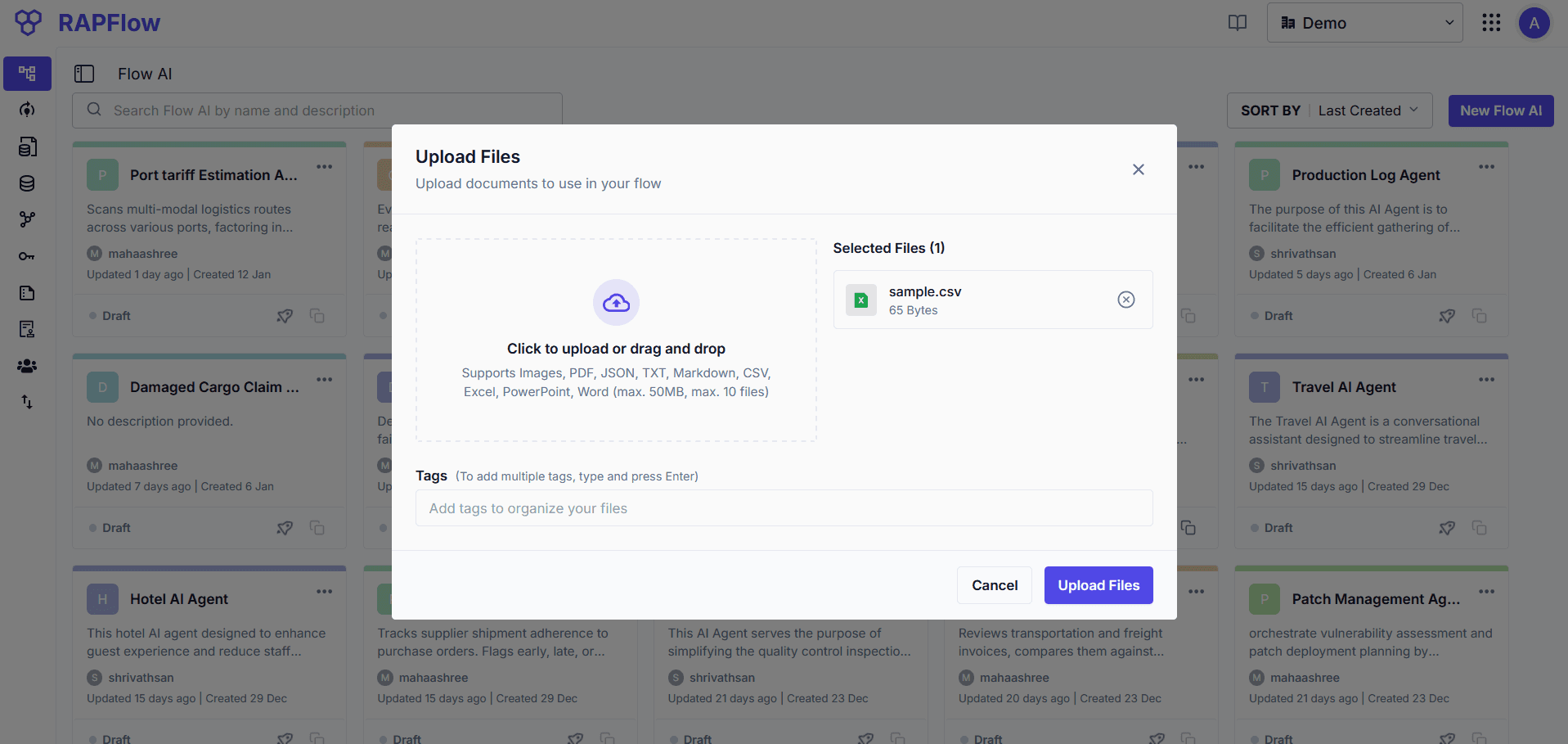Cancel the upload dialog
This screenshot has width=1568, height=744.
coord(994,585)
